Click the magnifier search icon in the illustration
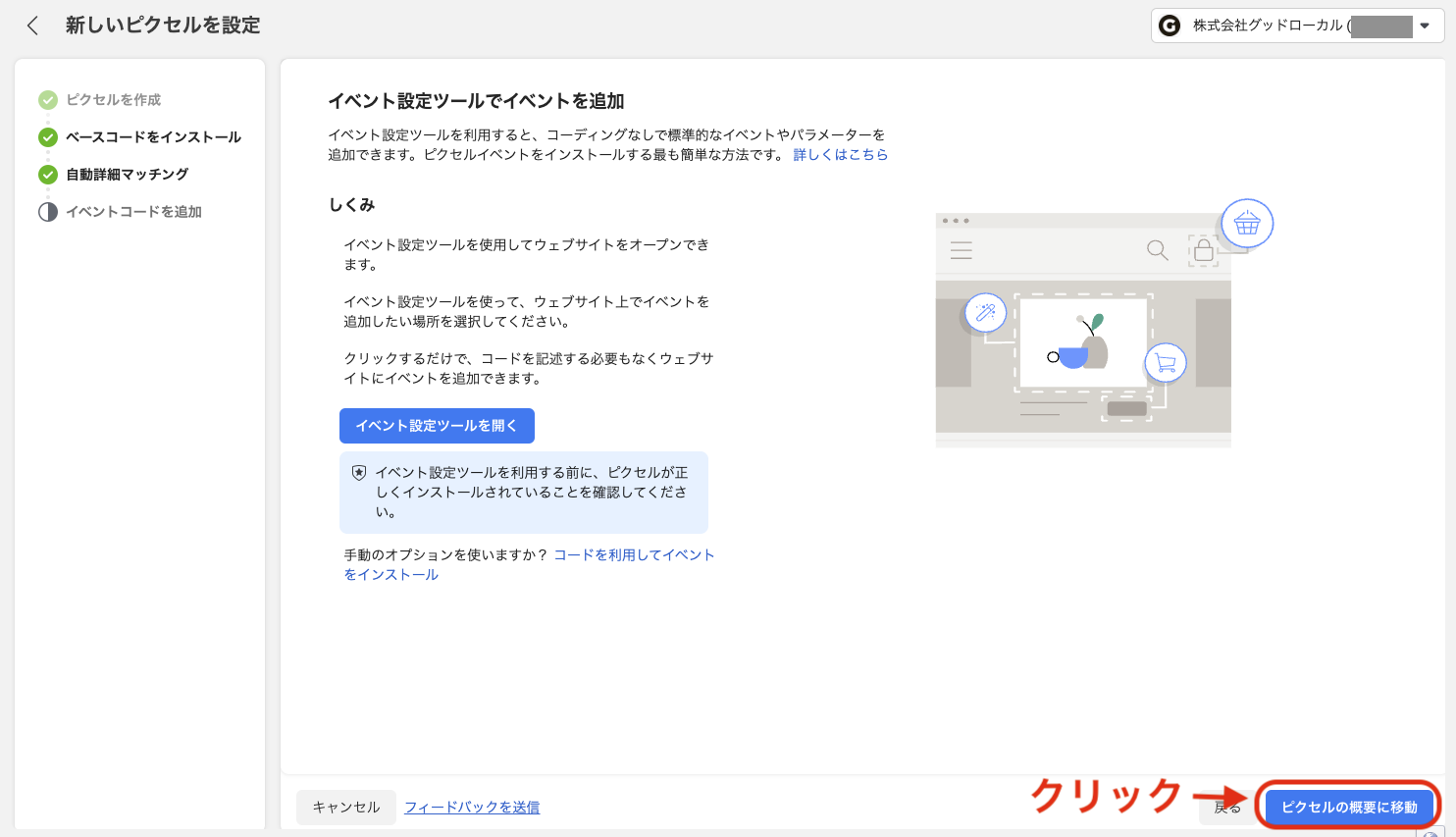 (x=1157, y=250)
